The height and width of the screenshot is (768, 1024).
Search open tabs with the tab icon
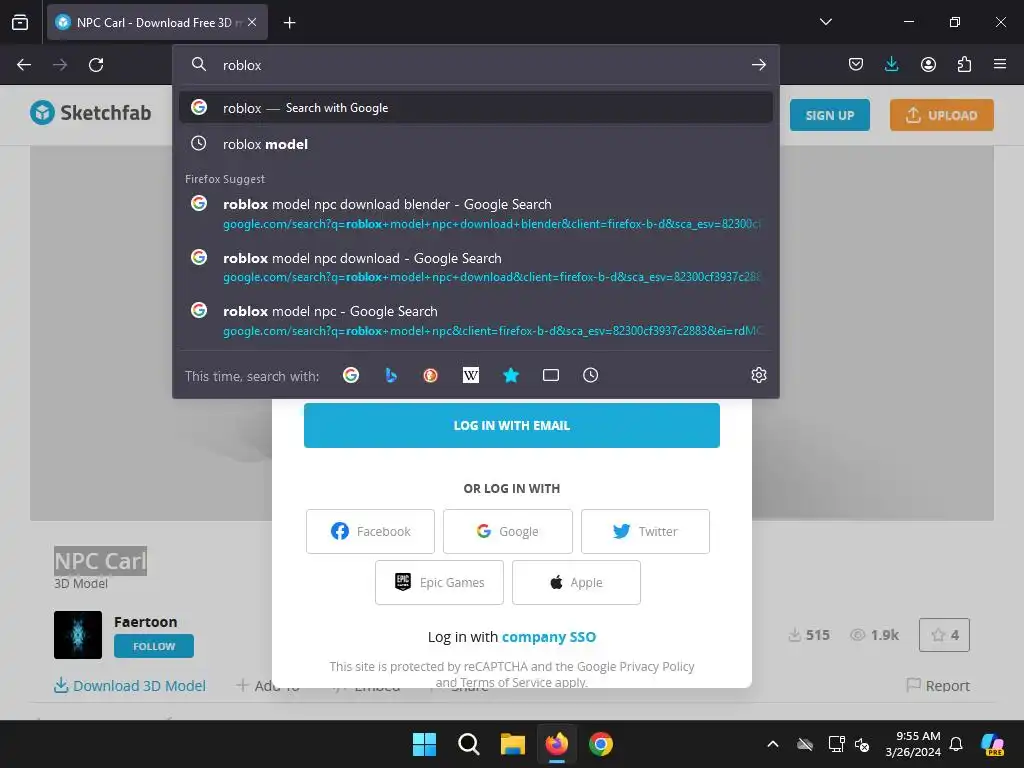click(x=551, y=376)
